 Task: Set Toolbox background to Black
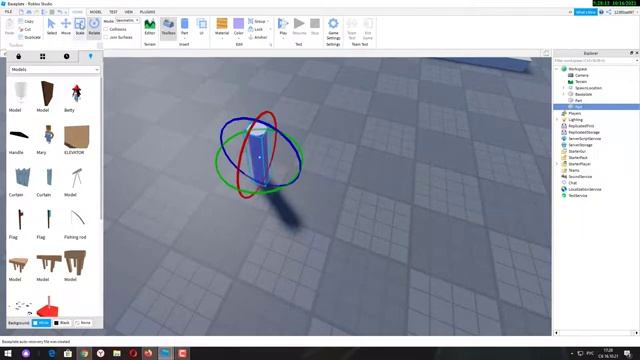pyautogui.click(x=62, y=323)
